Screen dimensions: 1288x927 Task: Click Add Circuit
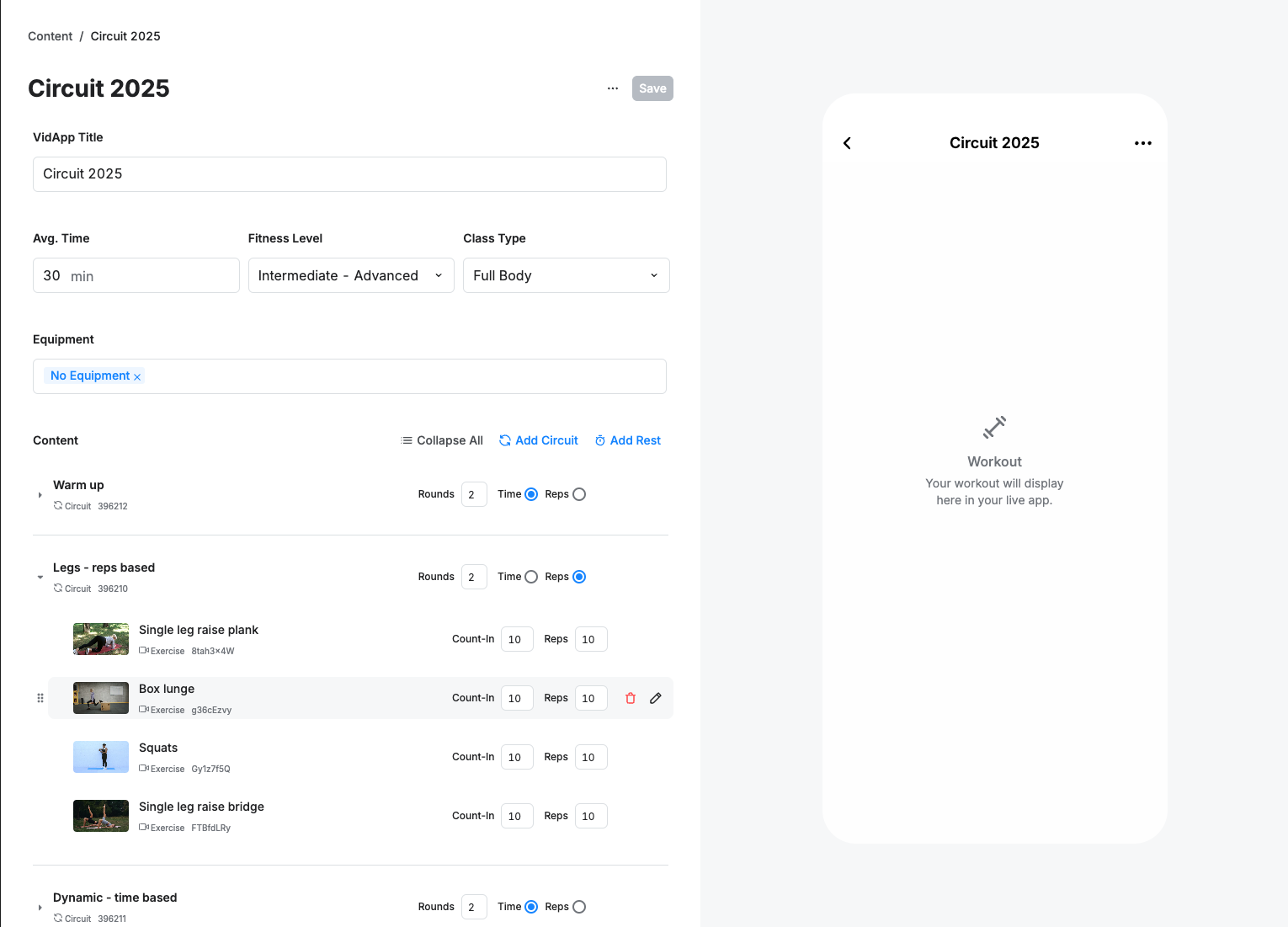(x=539, y=440)
